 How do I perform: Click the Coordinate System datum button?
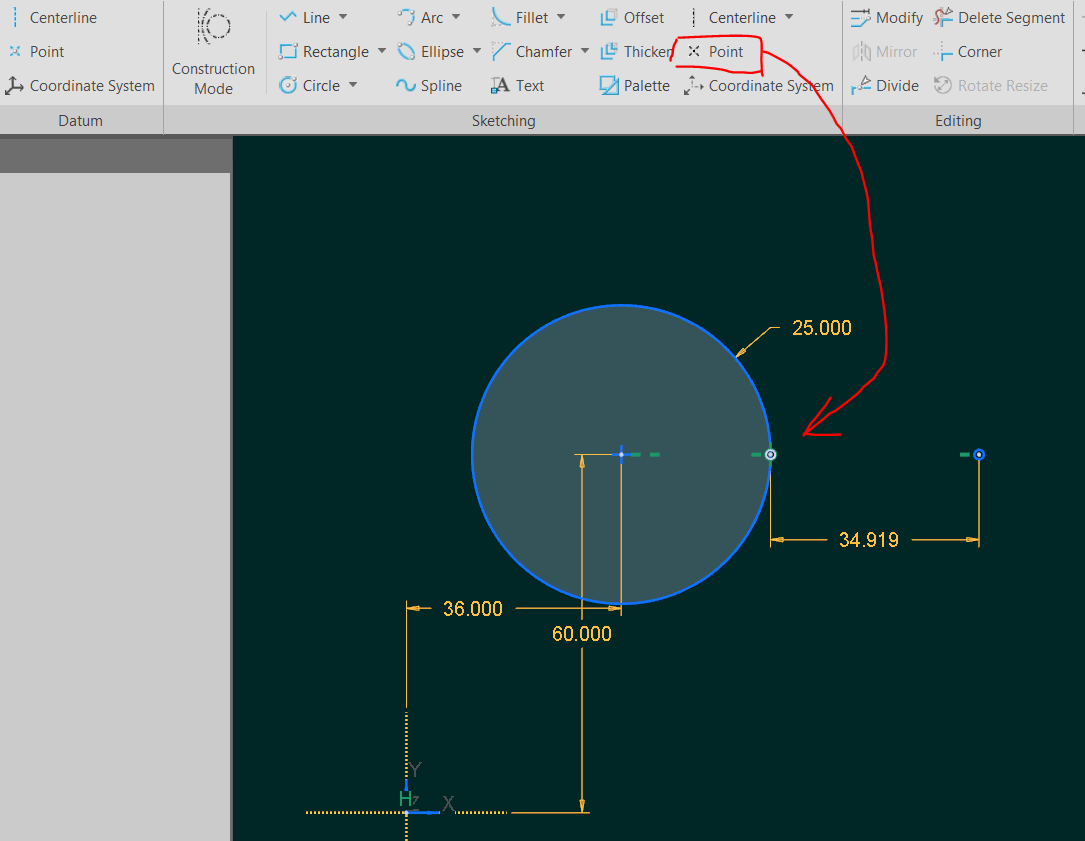pyautogui.click(x=80, y=86)
